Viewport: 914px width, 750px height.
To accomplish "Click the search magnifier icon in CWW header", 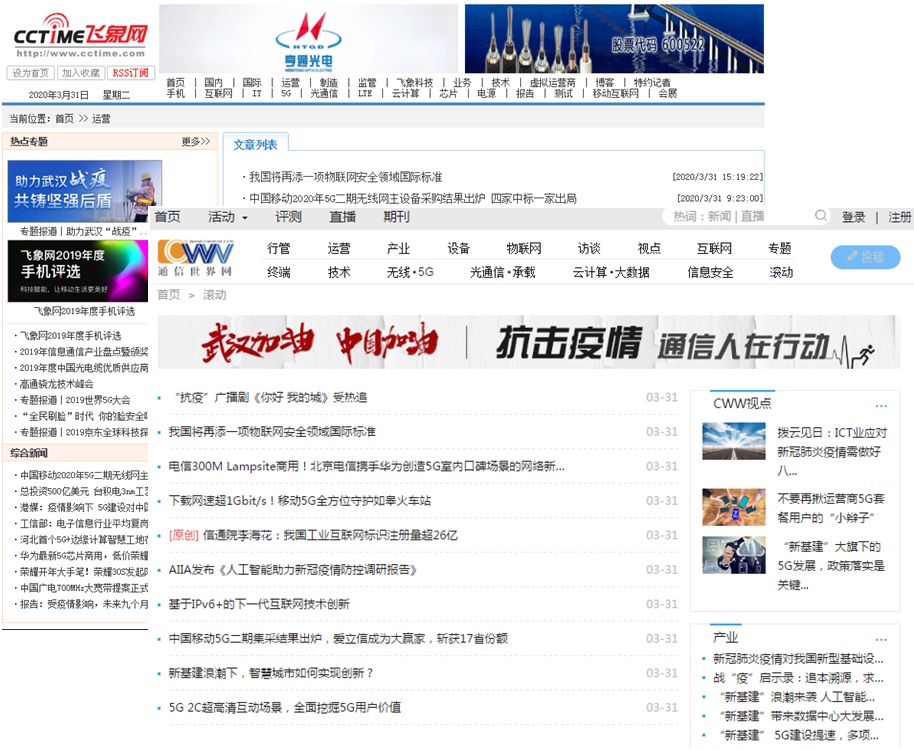I will point(821,216).
